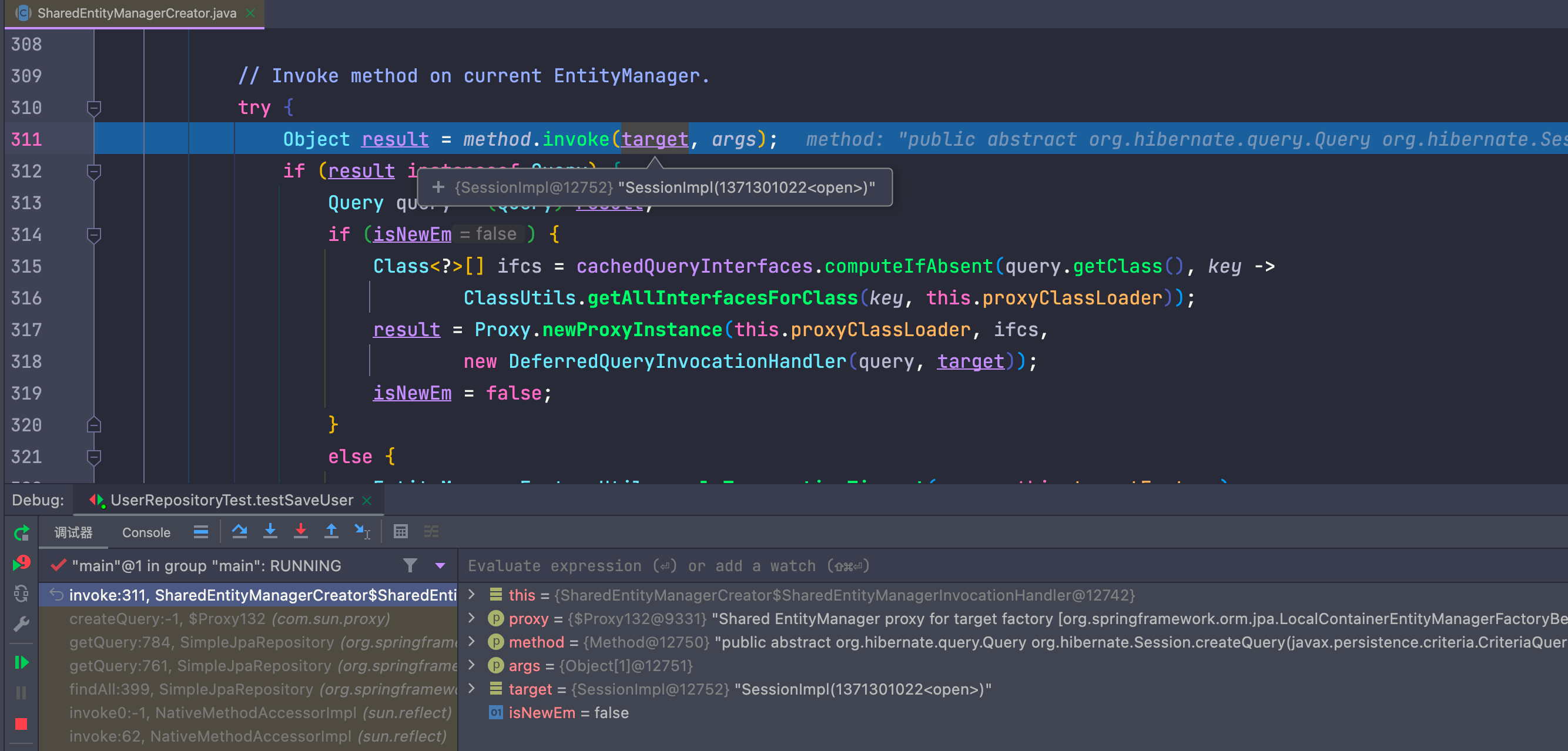The width and height of the screenshot is (1568, 751).
Task: Step into the method call
Action: (x=270, y=532)
